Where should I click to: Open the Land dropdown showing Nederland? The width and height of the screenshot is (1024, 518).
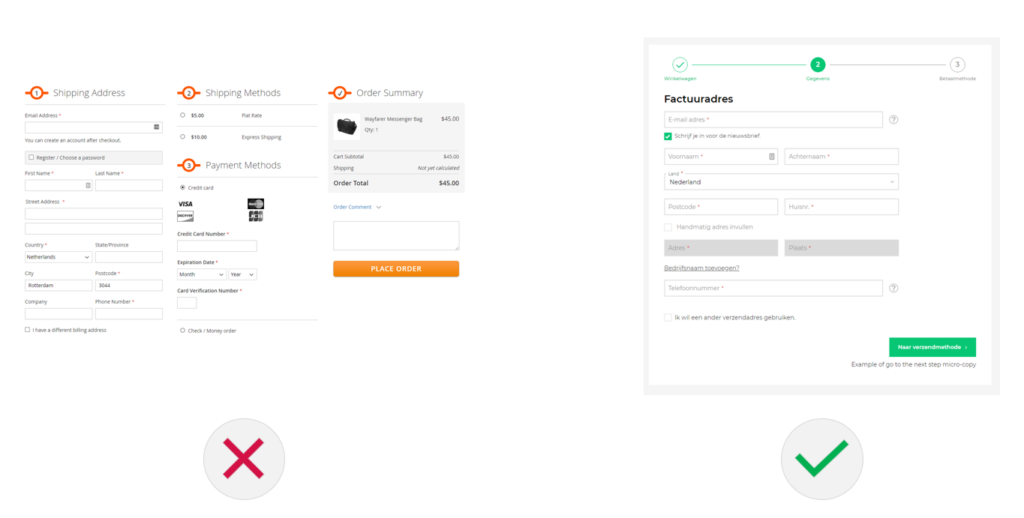pyautogui.click(x=781, y=182)
